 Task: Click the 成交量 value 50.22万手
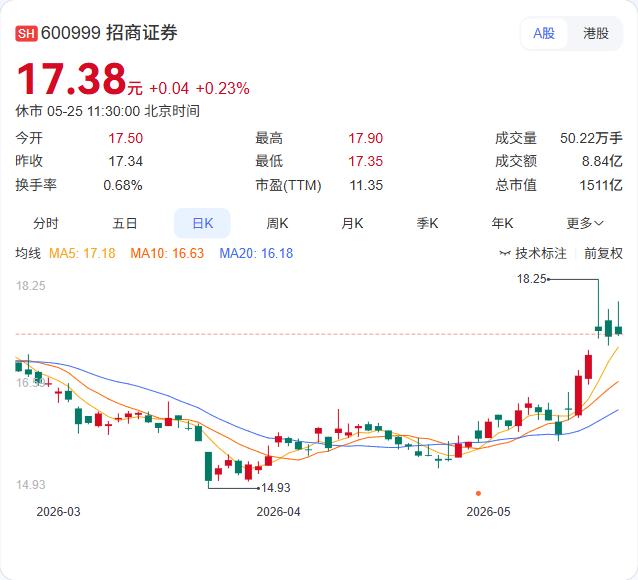pos(591,138)
